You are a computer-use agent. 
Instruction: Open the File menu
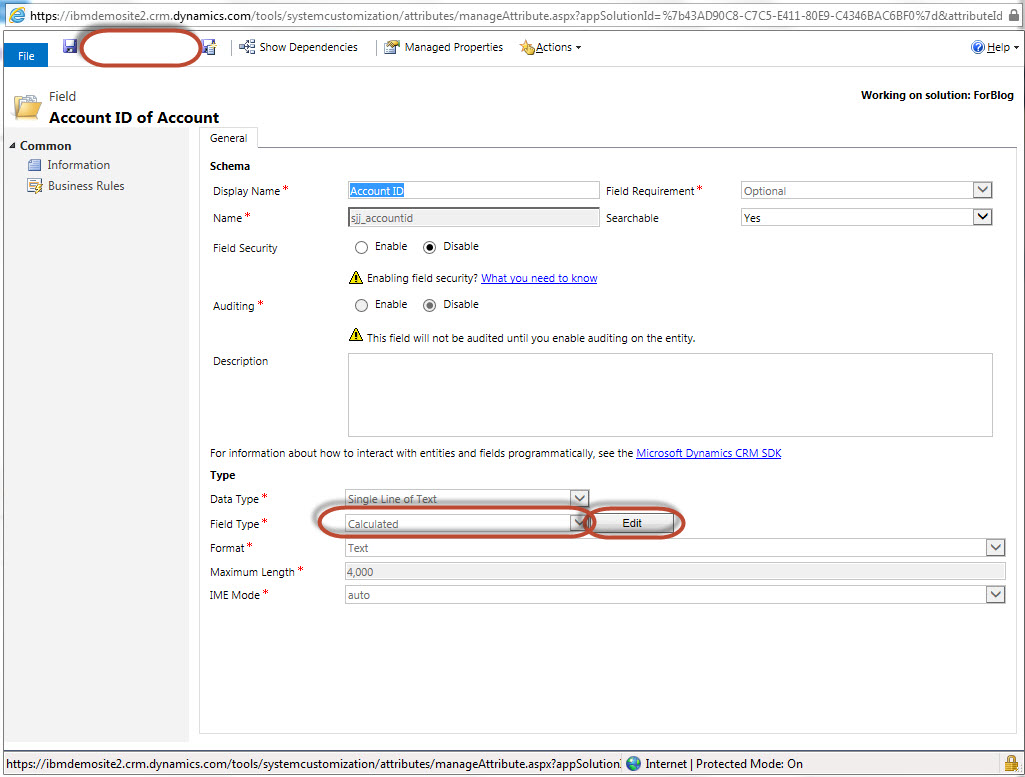coord(26,56)
